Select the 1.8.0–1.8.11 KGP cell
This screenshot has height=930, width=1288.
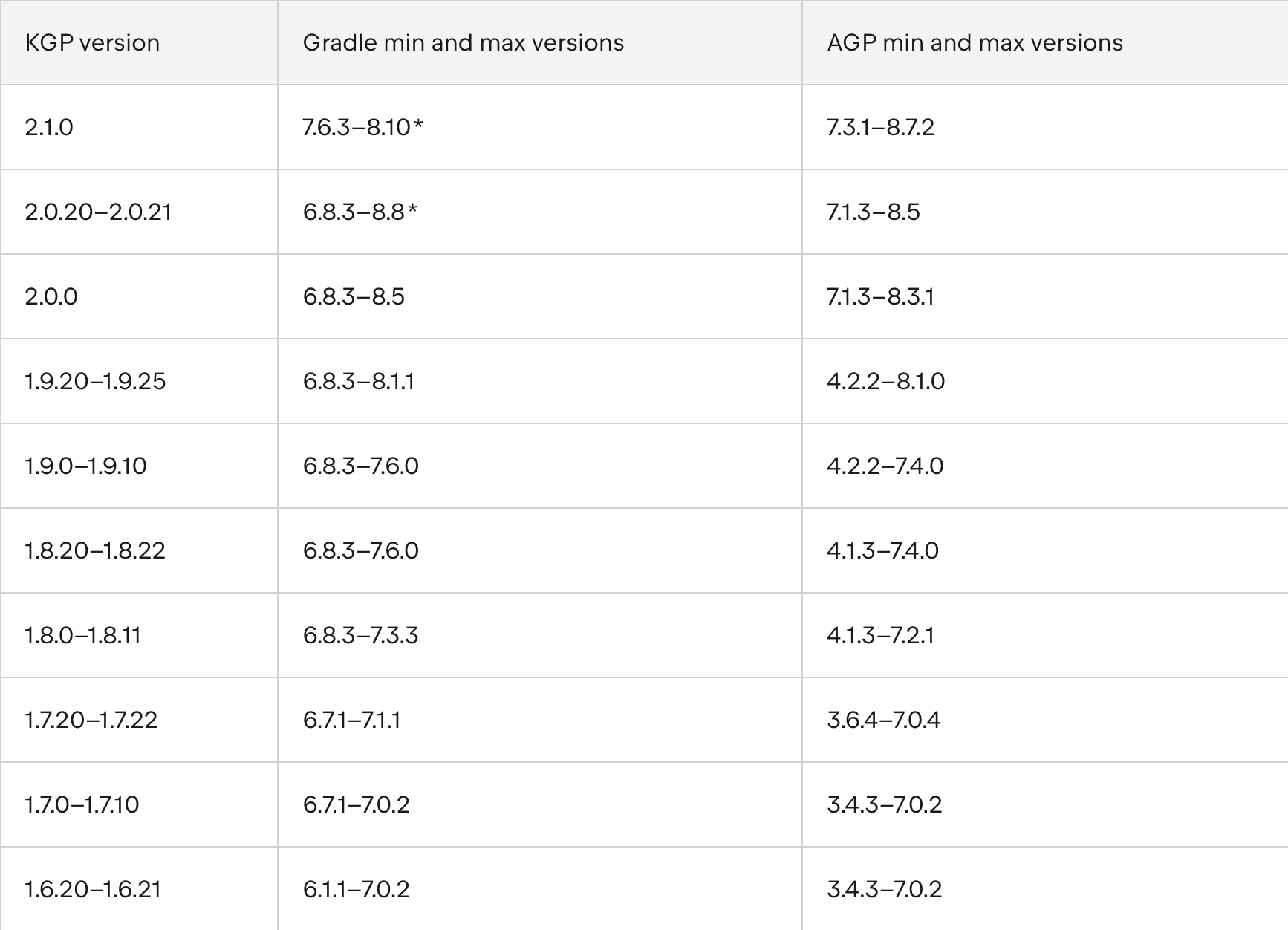[x=139, y=635]
